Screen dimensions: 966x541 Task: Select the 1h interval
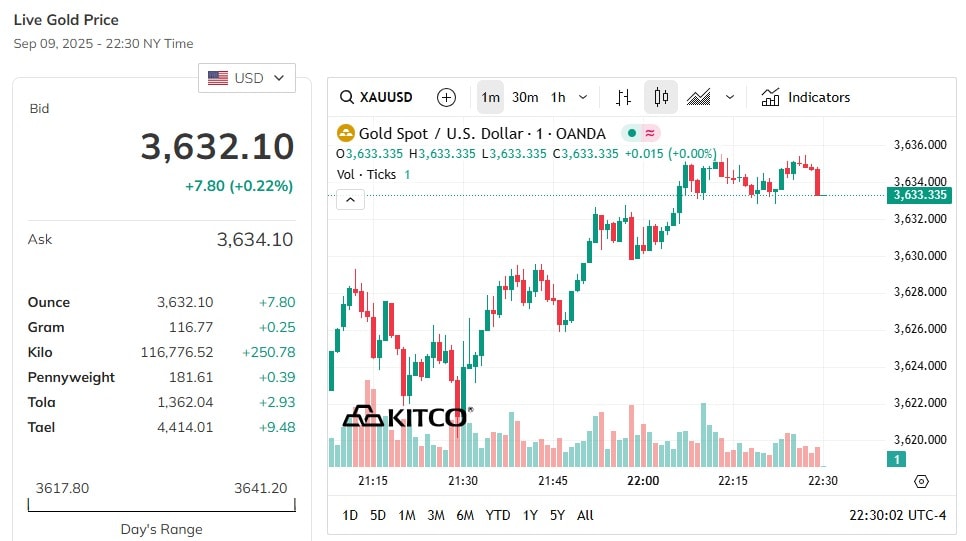coord(558,97)
